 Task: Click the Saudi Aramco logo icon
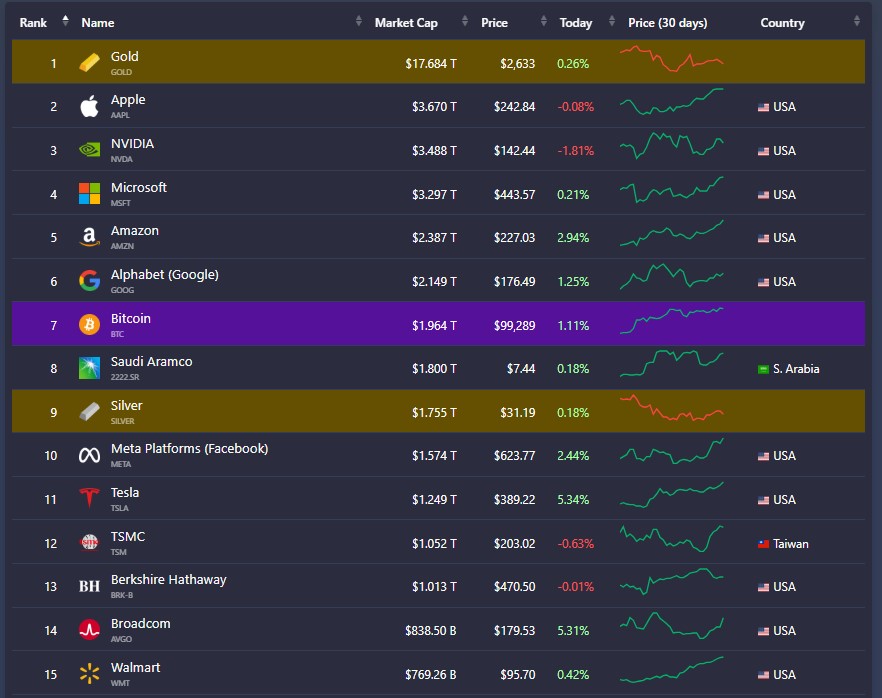coord(89,368)
